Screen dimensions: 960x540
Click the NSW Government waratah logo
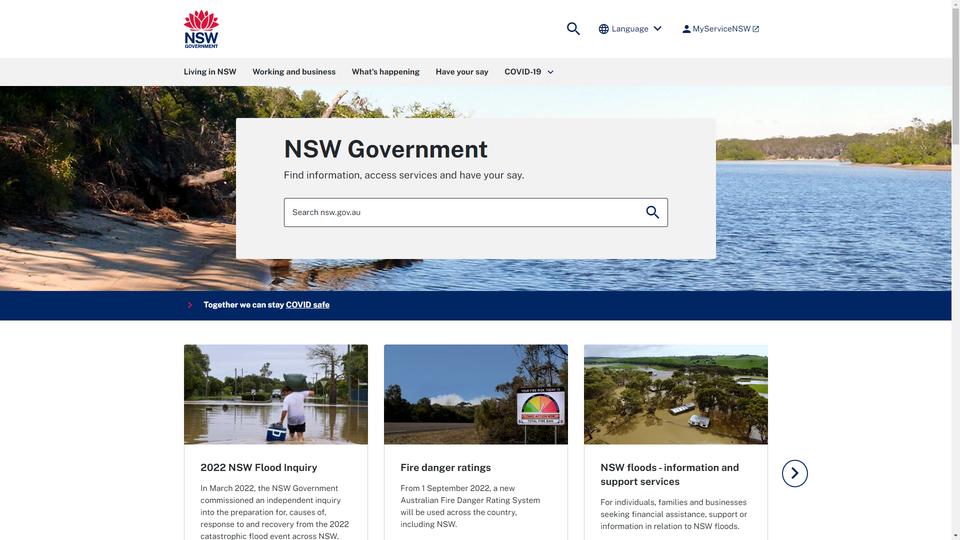coord(201,29)
